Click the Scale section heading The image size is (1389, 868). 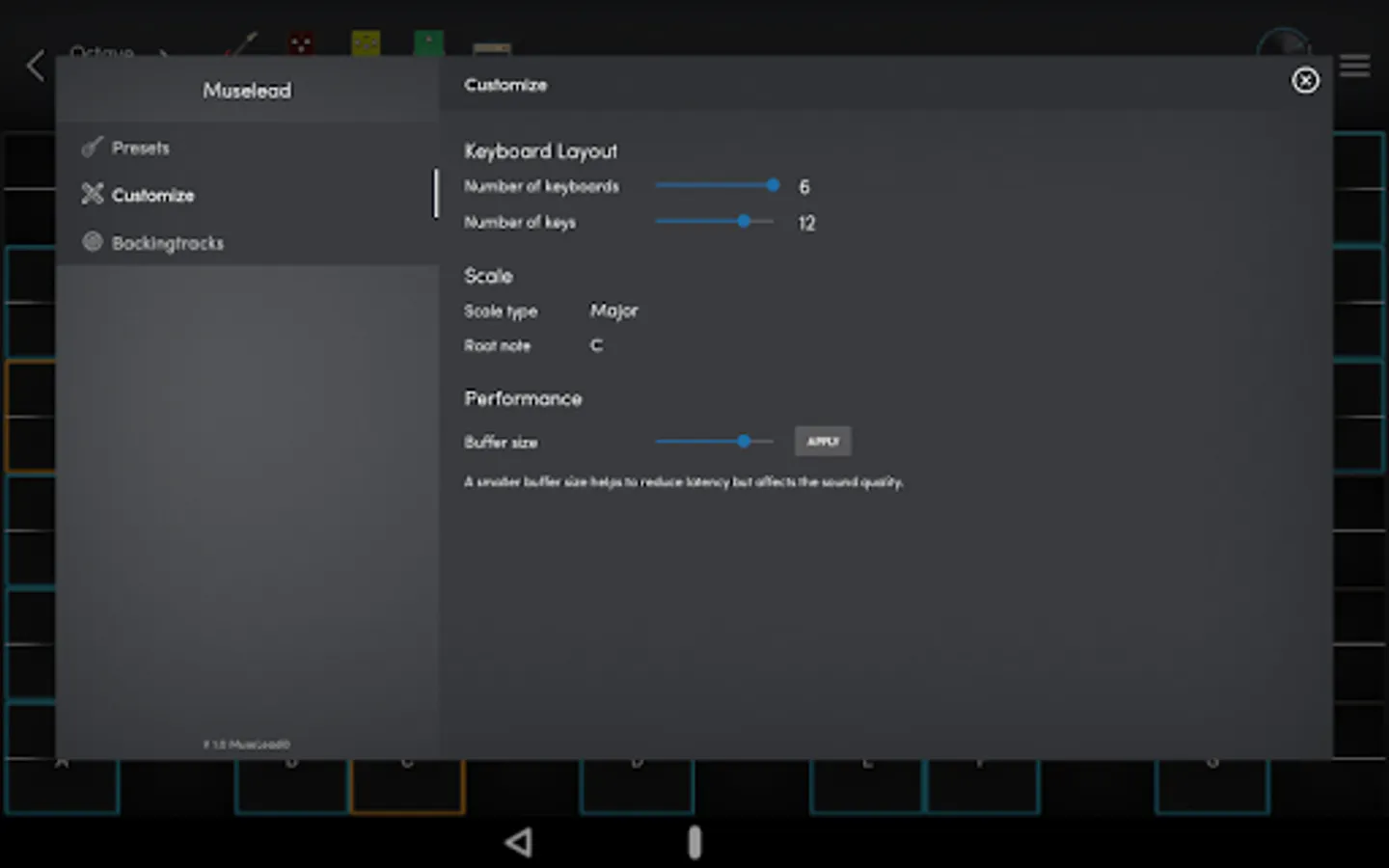coord(488,276)
